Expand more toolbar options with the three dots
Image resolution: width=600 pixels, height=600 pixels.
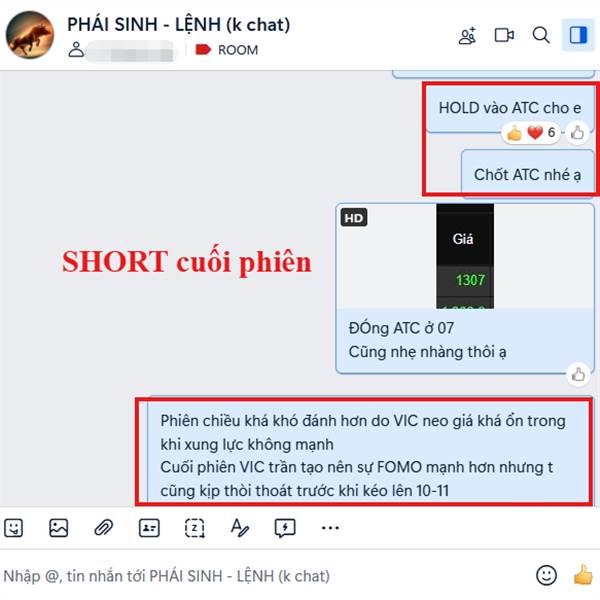330,528
